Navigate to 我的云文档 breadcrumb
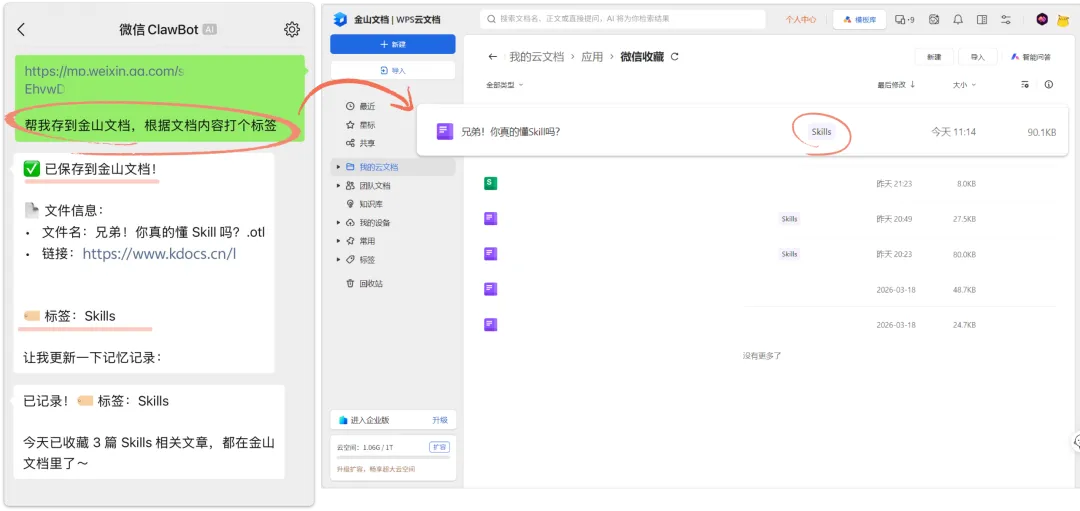The image size is (1080, 511). [537, 56]
